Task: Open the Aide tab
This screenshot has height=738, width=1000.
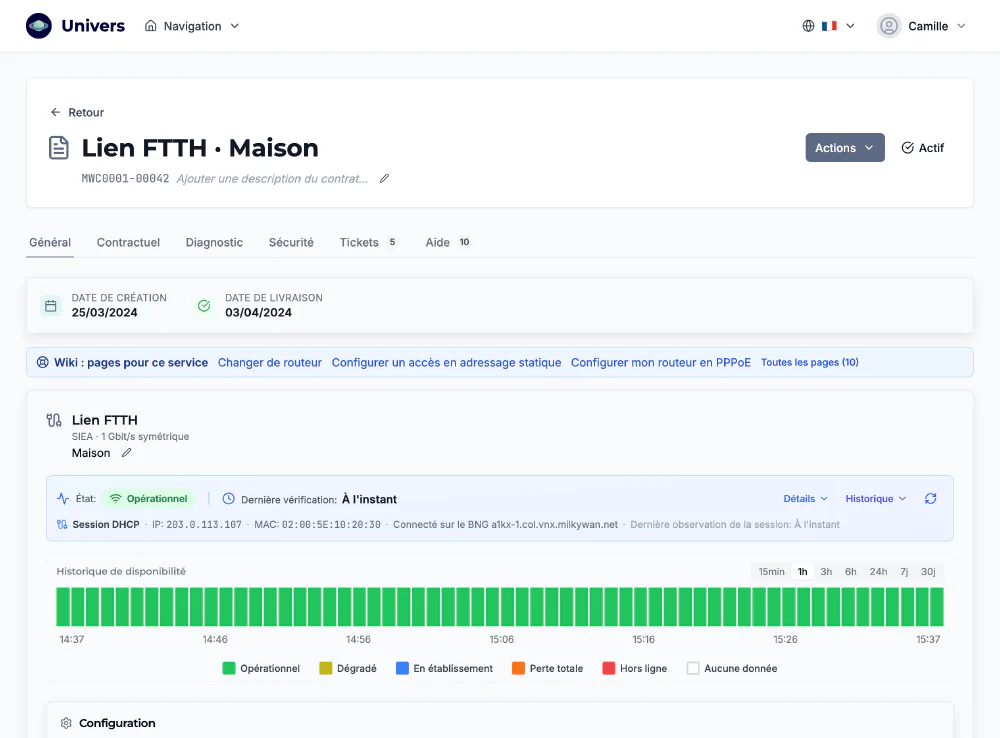Action: 448,242
